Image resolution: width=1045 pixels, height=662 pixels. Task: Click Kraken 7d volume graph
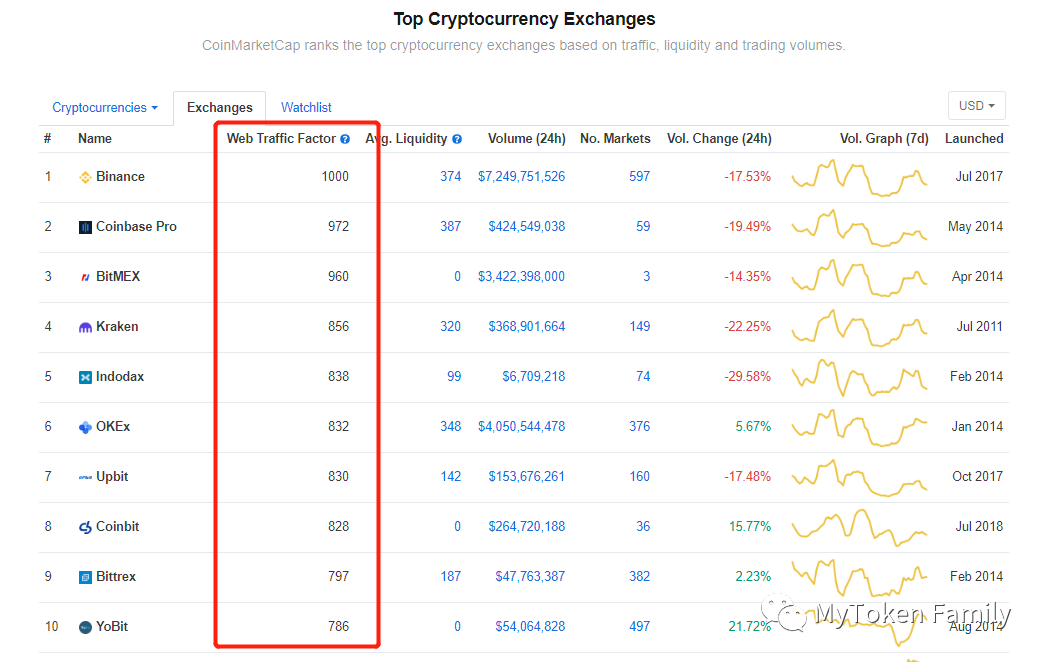[x=859, y=327]
